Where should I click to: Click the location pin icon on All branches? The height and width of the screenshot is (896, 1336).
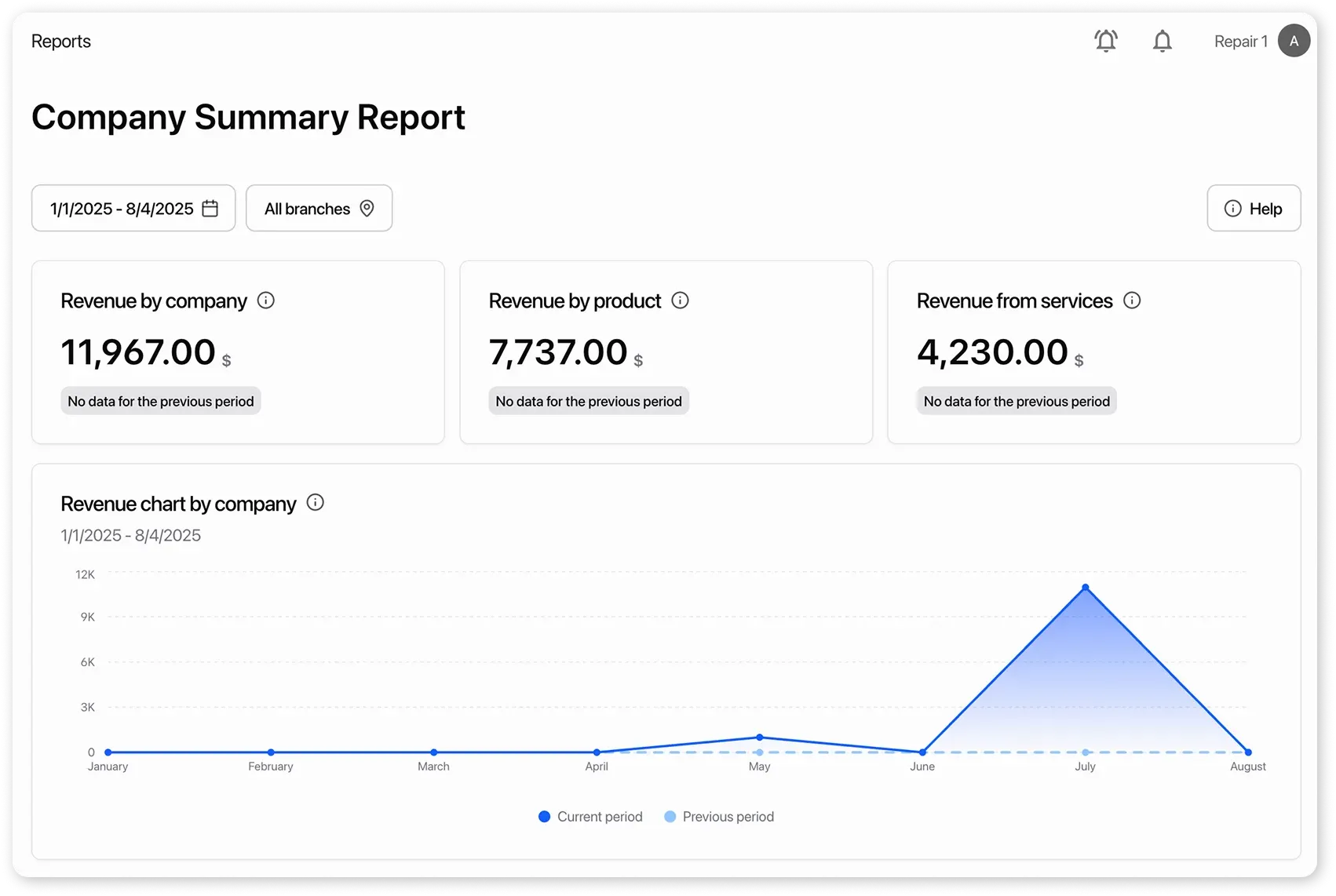366,208
